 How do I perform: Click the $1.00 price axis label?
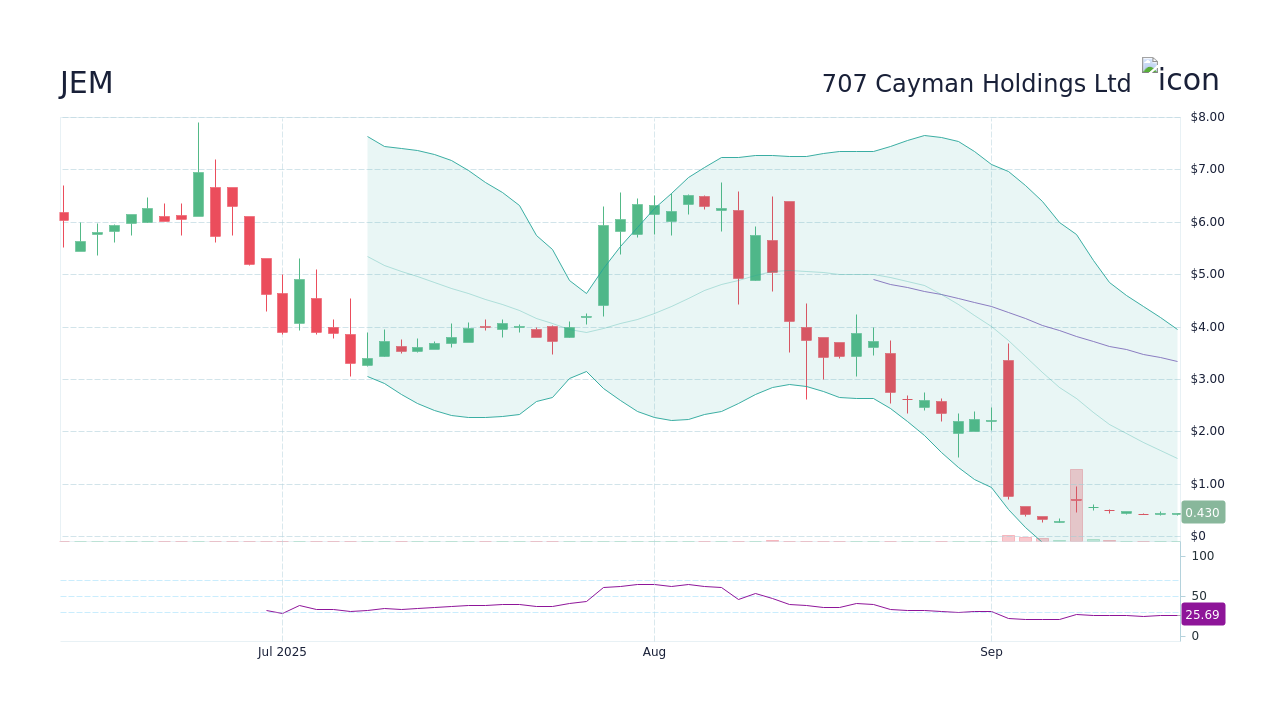[1207, 484]
